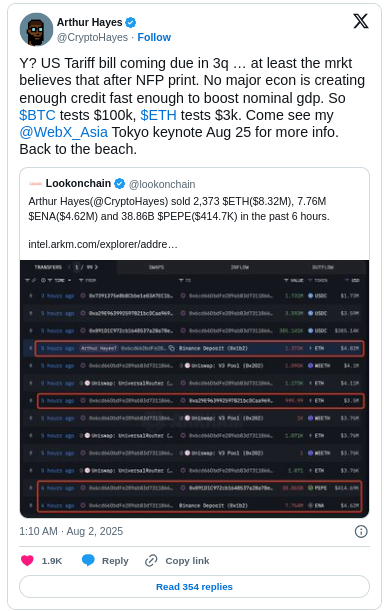Open the @CryptoHayes handle
Image resolution: width=386 pixels, height=611 pixels.
coord(92,37)
